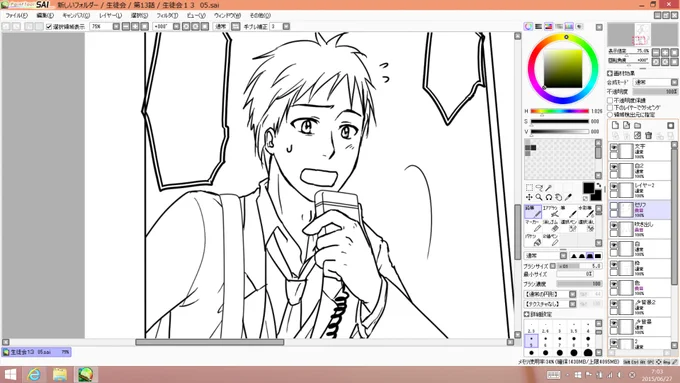Image resolution: width=680 pixels, height=383 pixels.
Task: Select the 消しゴム eraser tool
Action: [550, 226]
